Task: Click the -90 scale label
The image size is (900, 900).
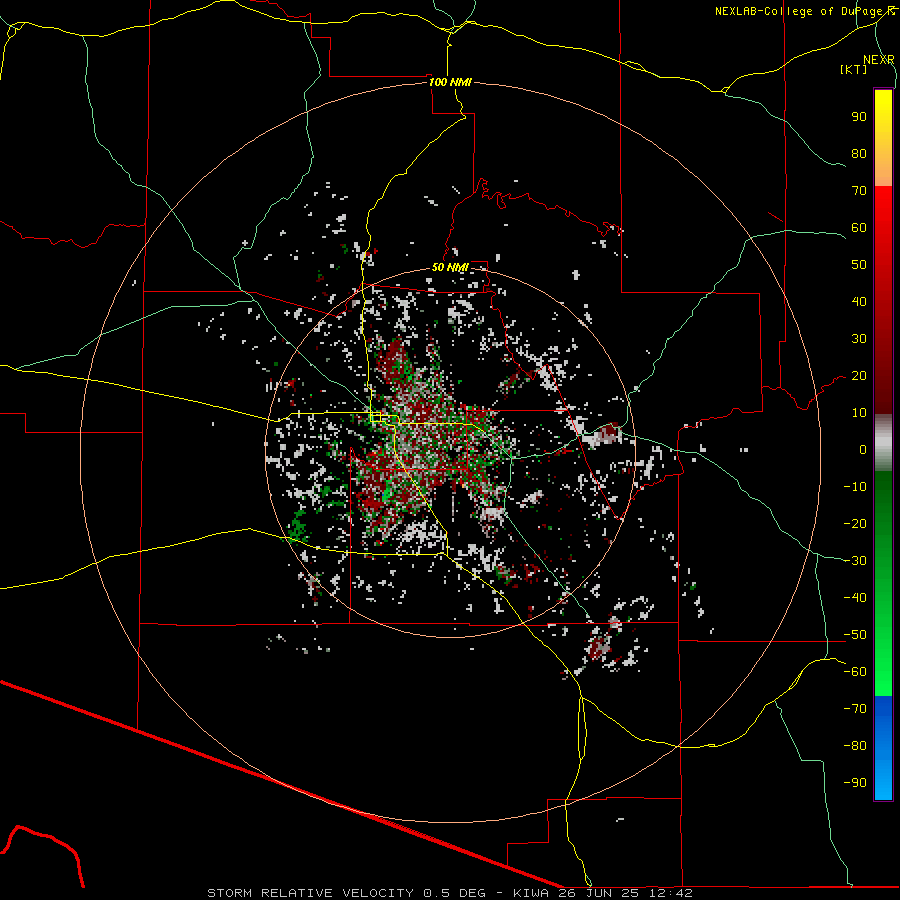Action: coord(855,783)
